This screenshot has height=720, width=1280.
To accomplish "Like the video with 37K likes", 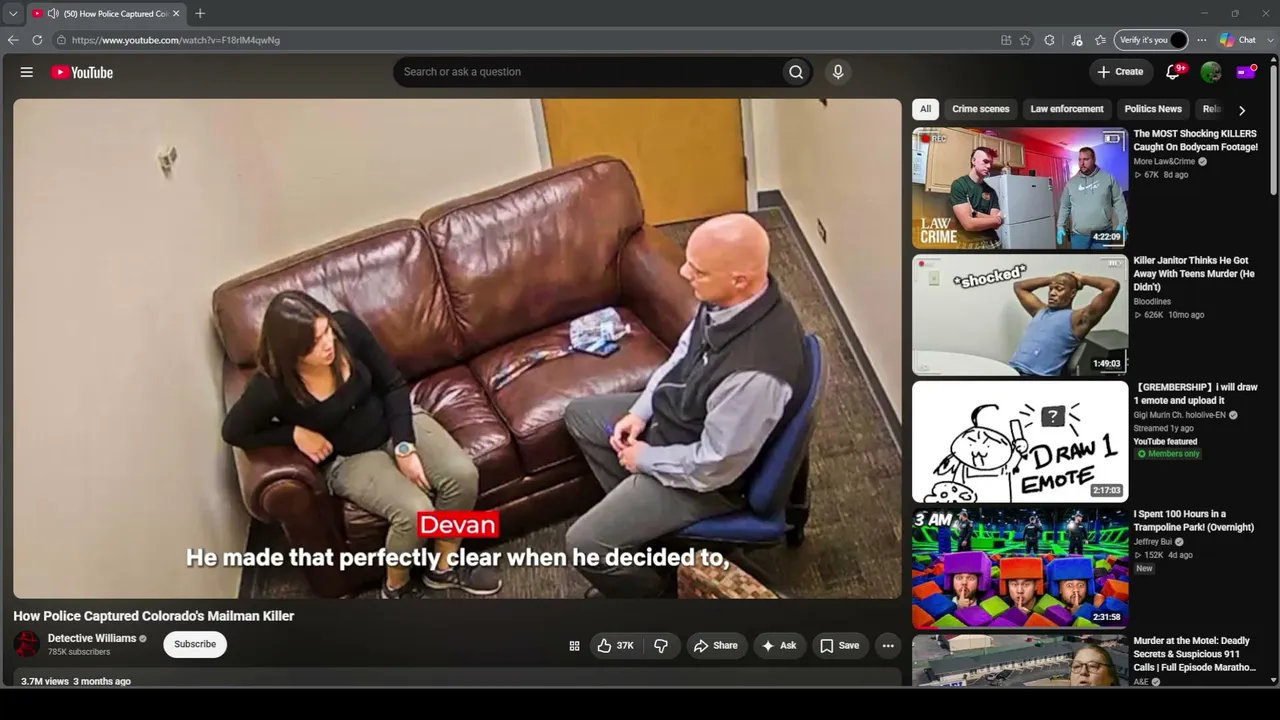I will [x=616, y=646].
